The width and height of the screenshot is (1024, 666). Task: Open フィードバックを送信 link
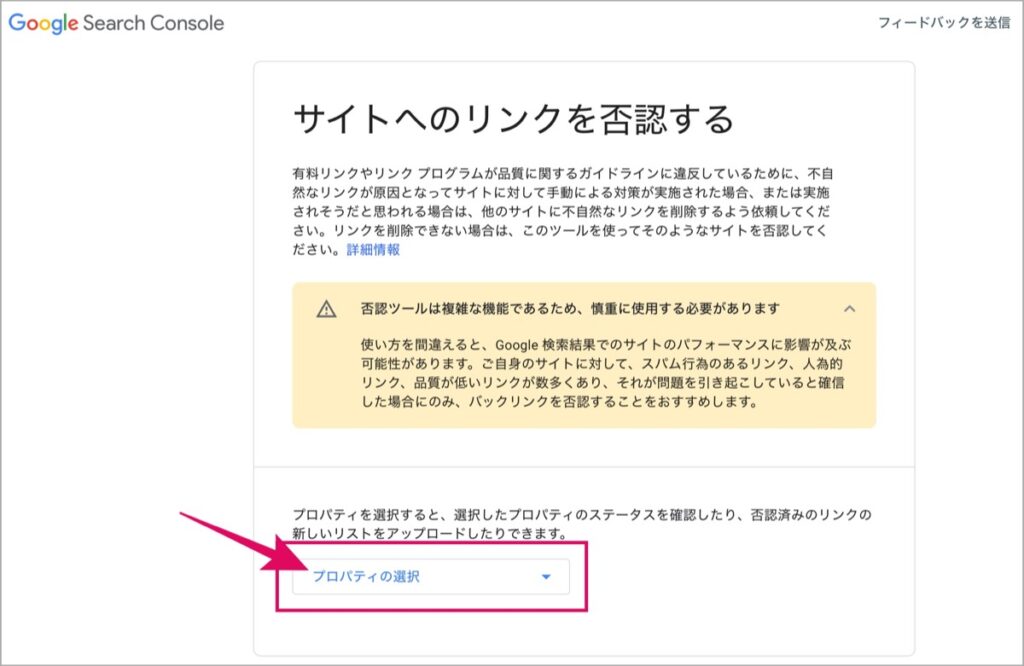(x=944, y=23)
